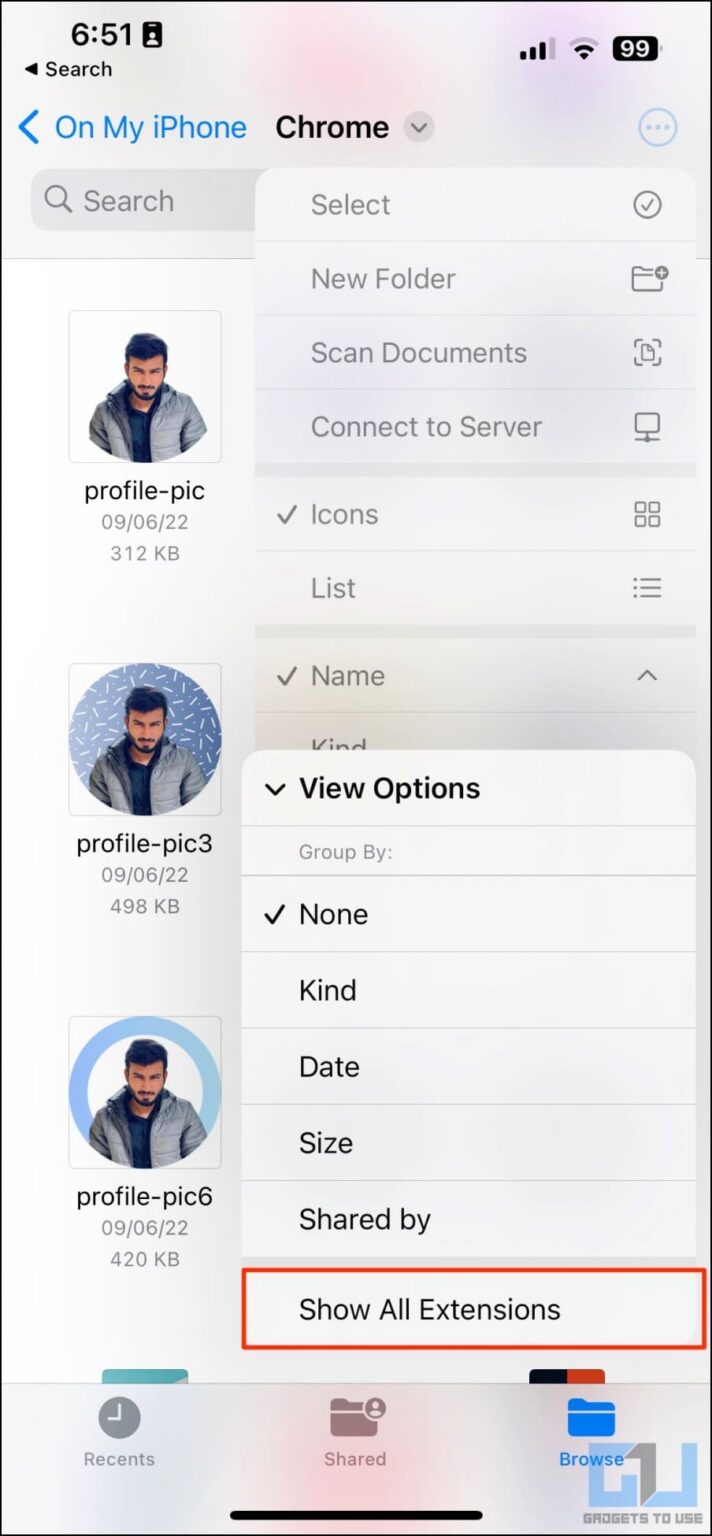Group files by Size
Viewport: 712px width, 1536px height.
(x=468, y=1142)
